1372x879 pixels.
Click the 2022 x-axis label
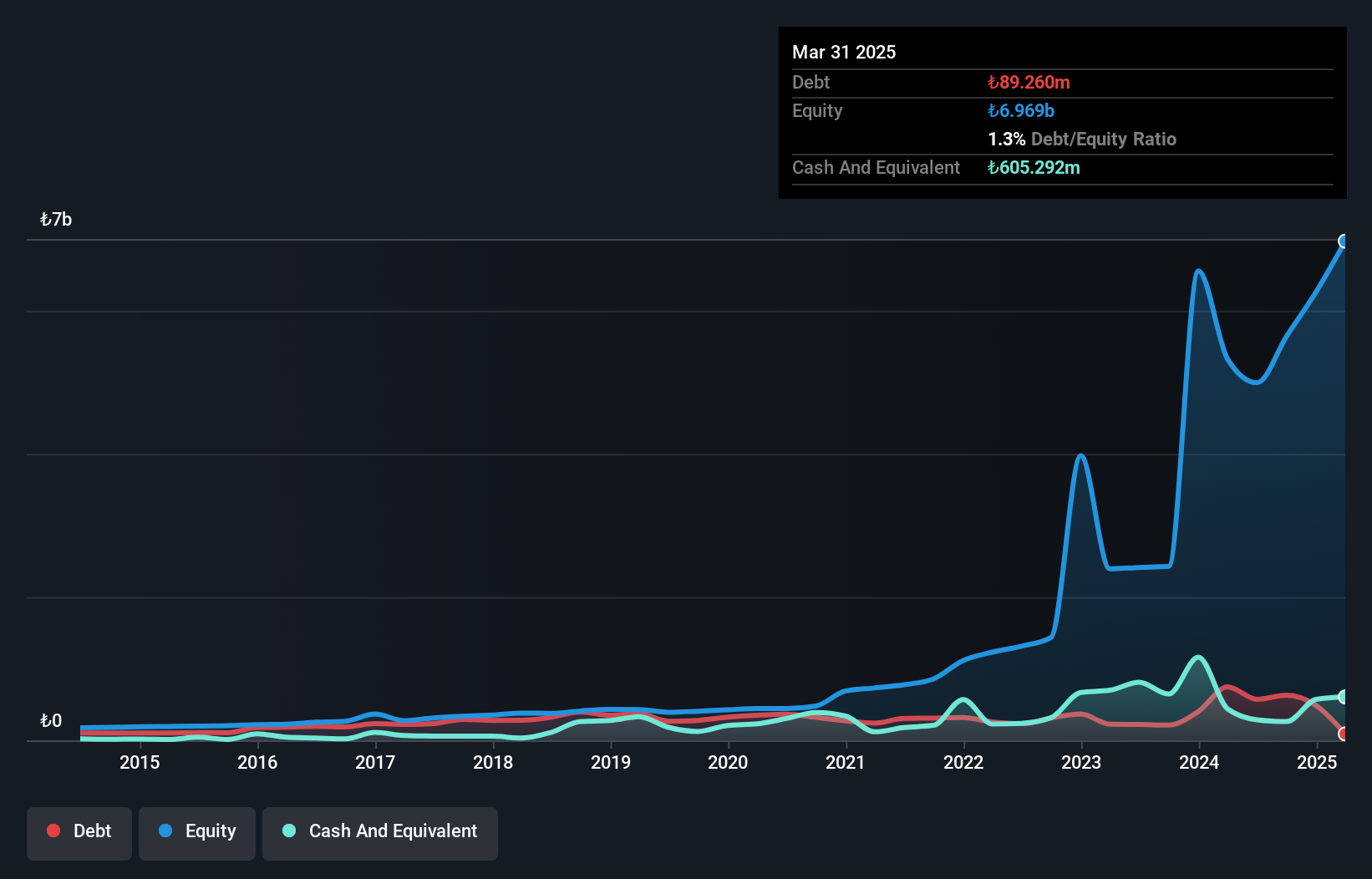pyautogui.click(x=963, y=762)
